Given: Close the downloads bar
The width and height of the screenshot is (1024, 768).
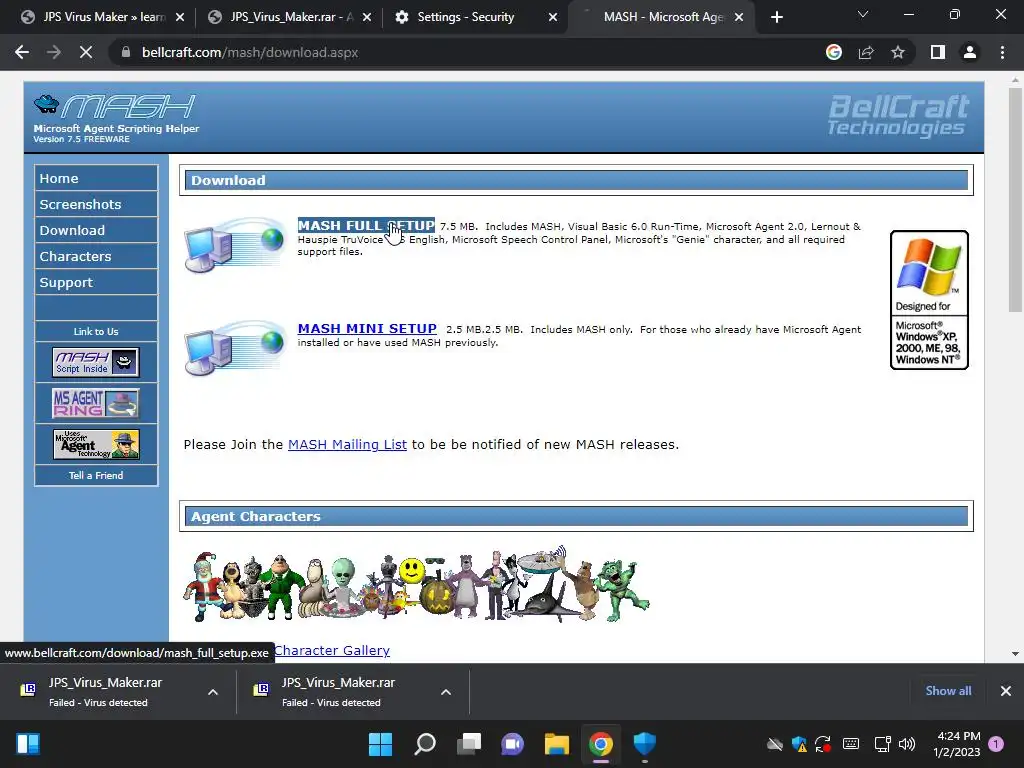Looking at the screenshot, I should pos(1006,691).
